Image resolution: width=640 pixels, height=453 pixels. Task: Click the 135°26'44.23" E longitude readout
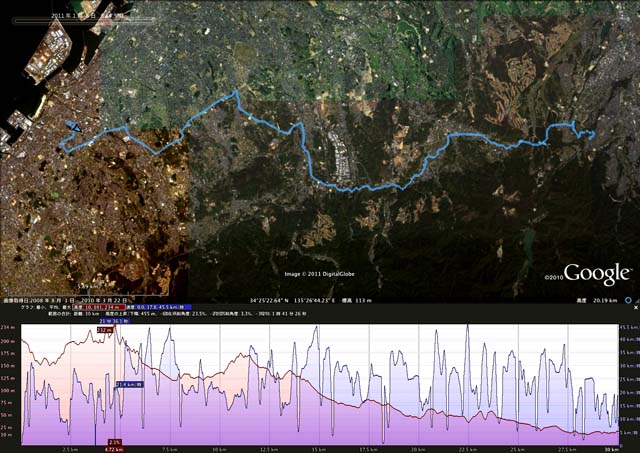tap(315, 301)
